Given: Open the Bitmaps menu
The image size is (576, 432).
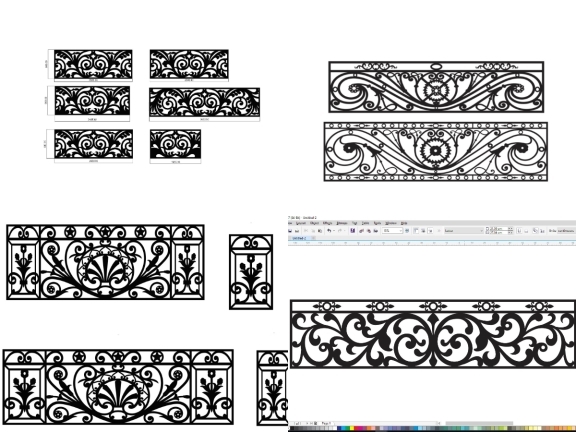Looking at the screenshot, I should (x=342, y=223).
